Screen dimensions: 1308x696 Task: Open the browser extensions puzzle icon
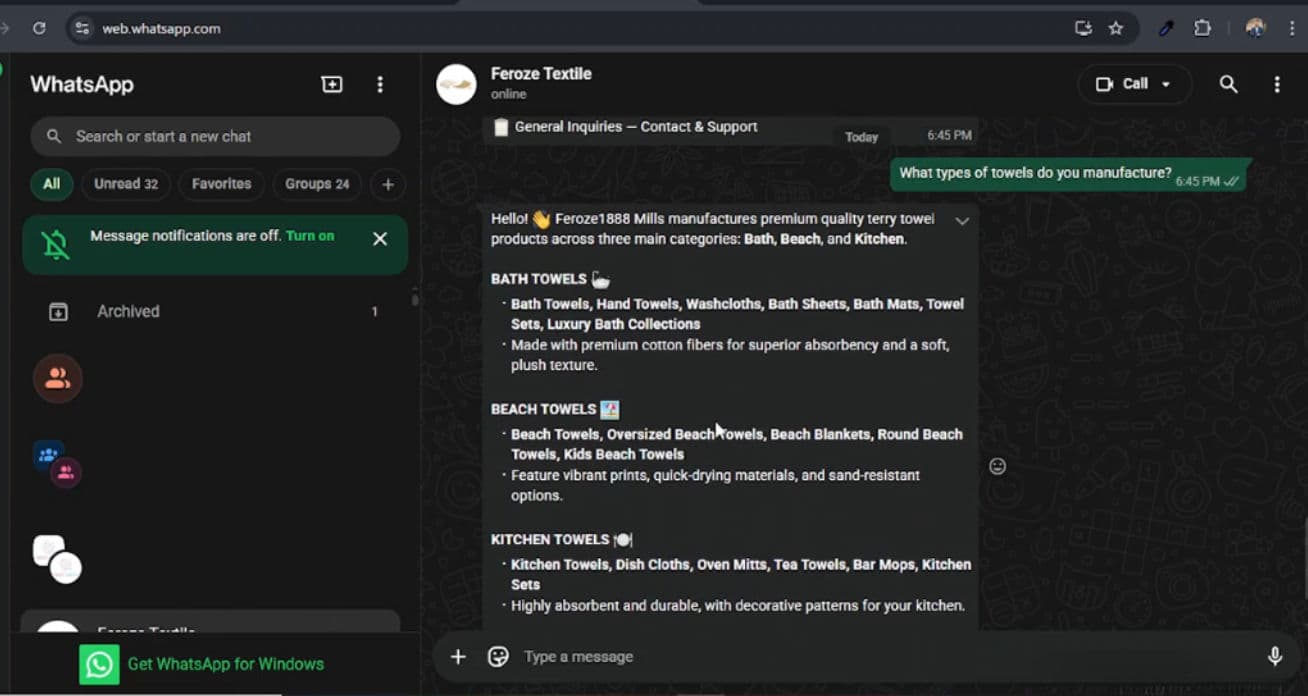[1202, 28]
